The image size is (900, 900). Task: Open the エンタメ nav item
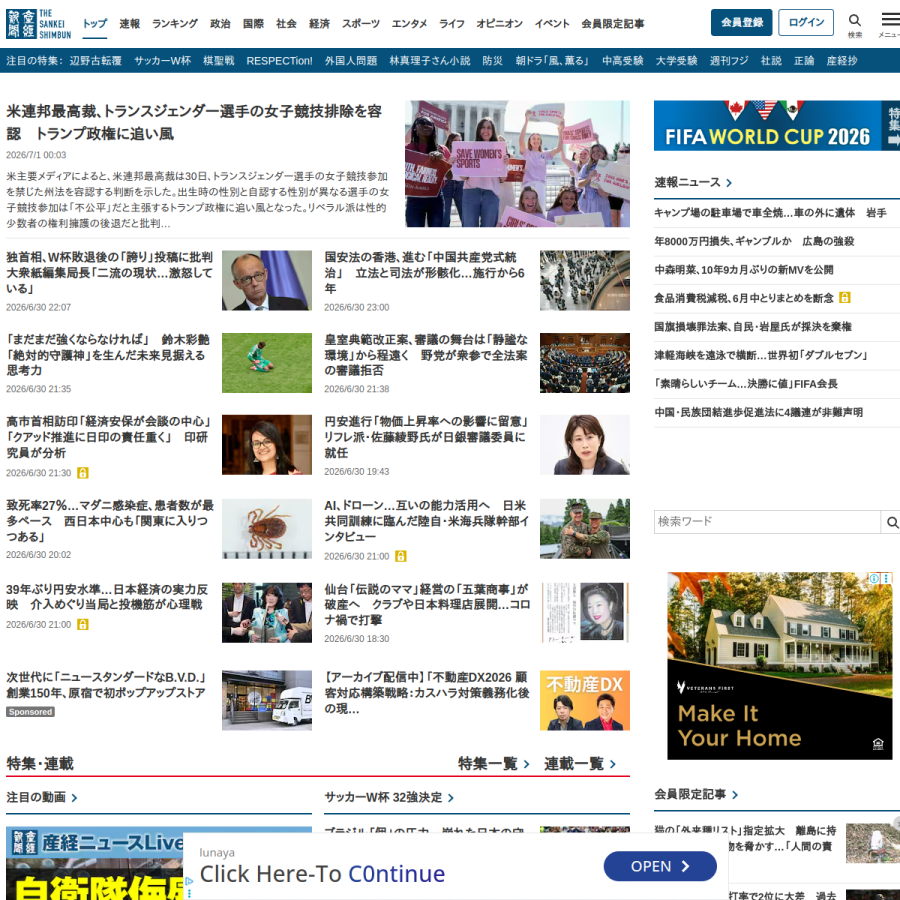tap(409, 24)
